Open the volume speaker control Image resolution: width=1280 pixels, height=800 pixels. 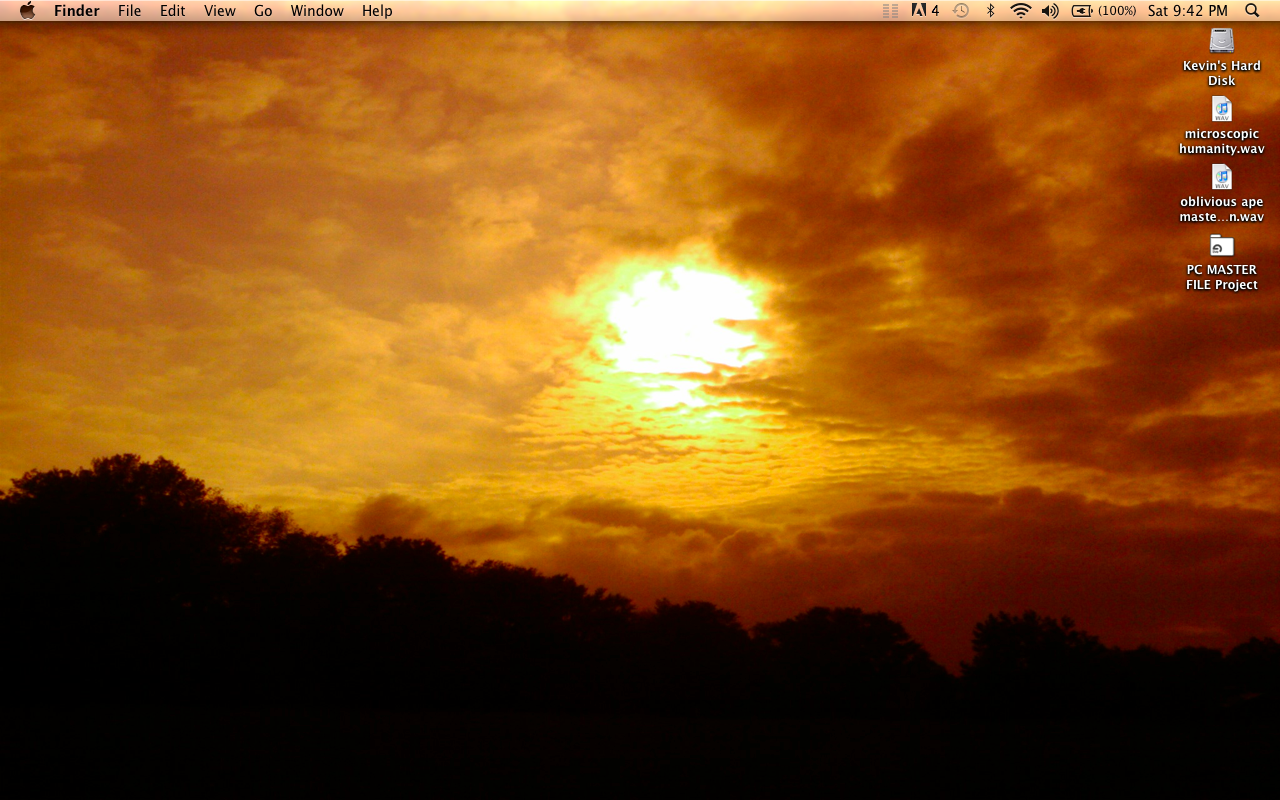1050,11
